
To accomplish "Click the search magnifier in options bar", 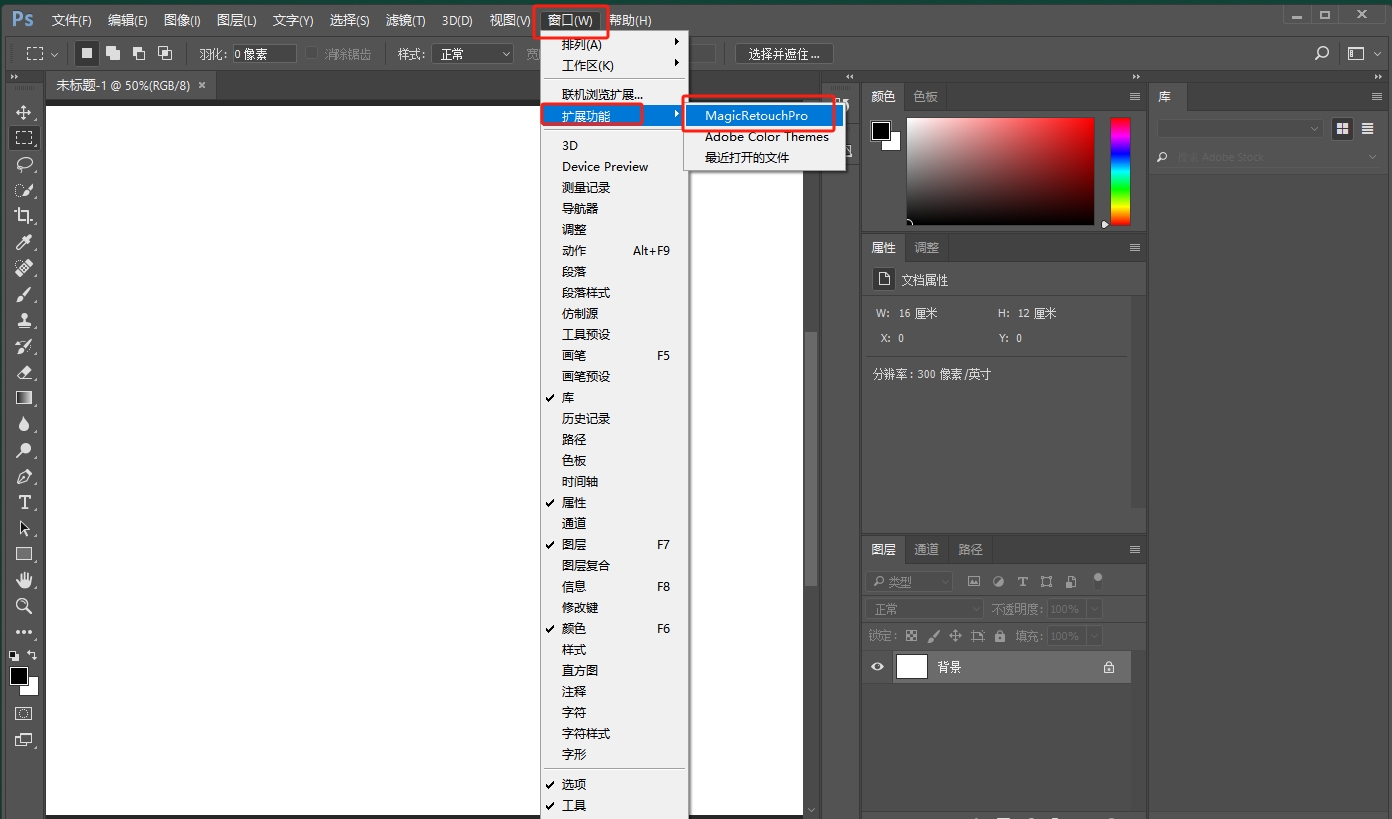I will point(1322,53).
